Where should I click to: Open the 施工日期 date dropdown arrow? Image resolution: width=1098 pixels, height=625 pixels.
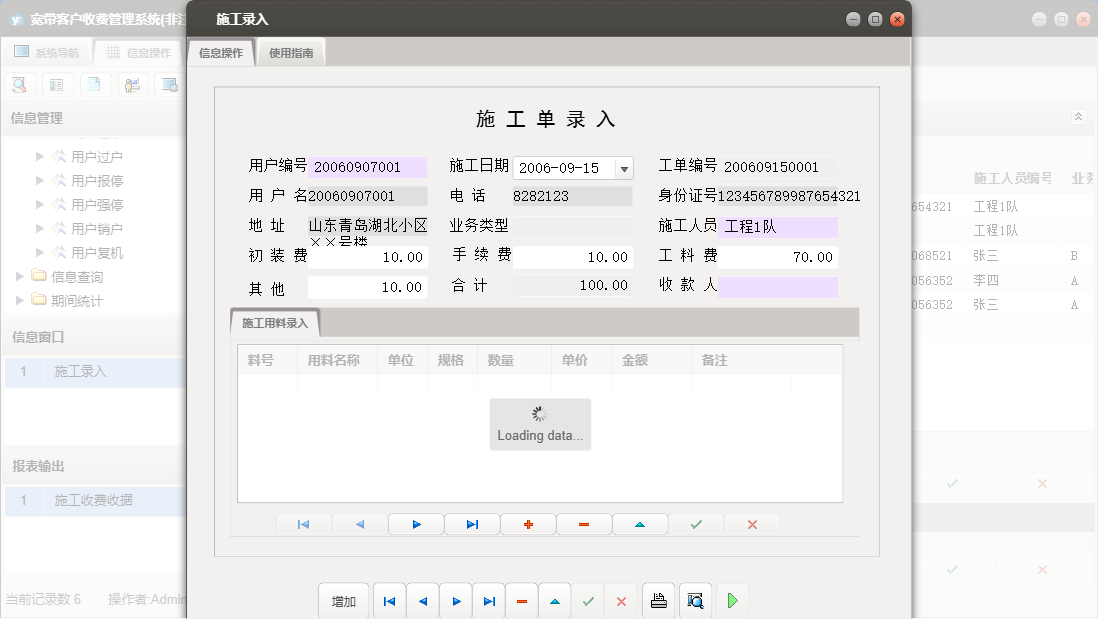624,168
